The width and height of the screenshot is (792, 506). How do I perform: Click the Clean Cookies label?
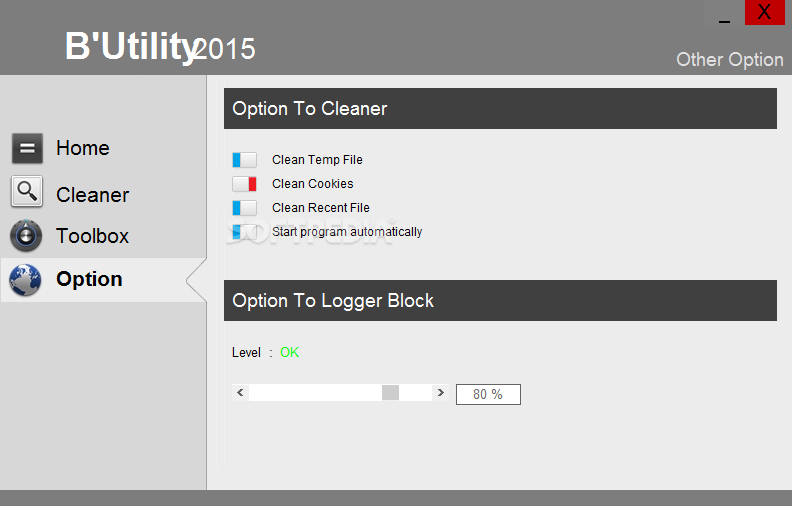tap(312, 184)
